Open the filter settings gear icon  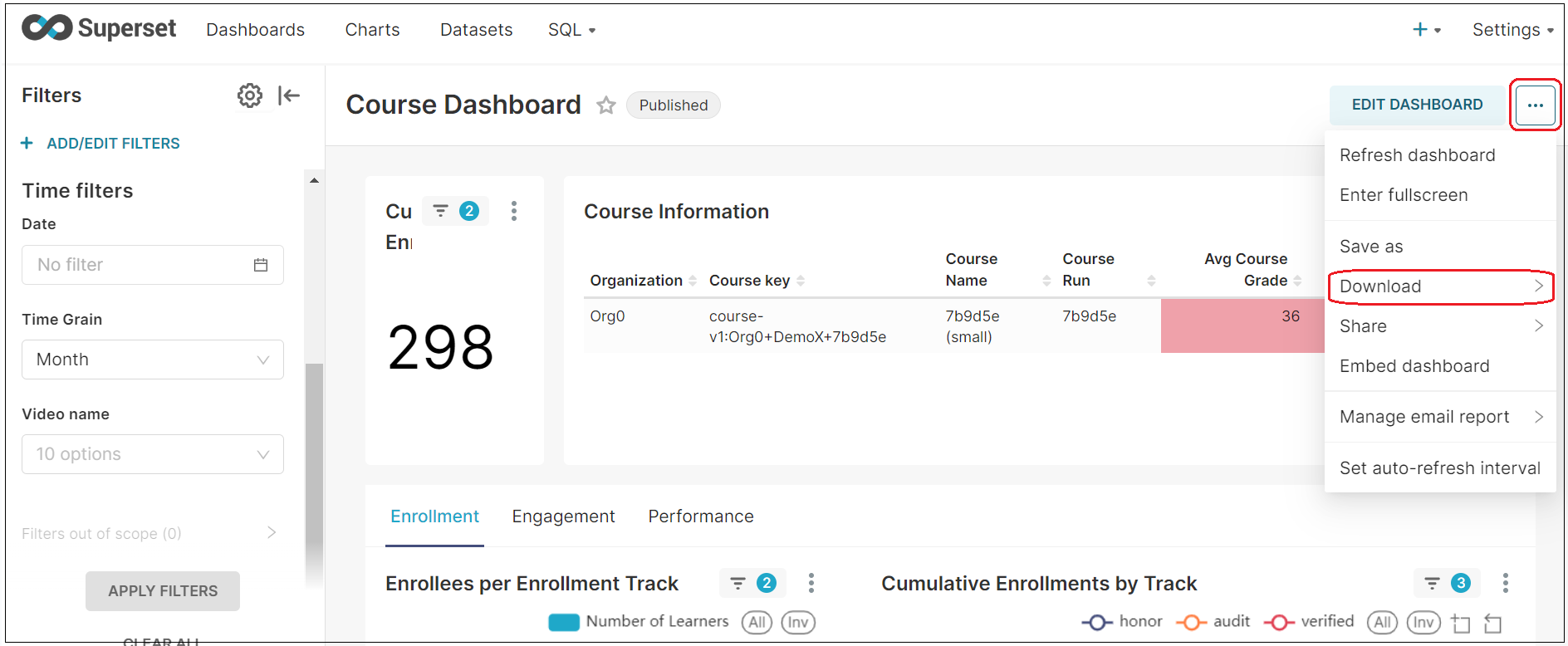pos(249,95)
